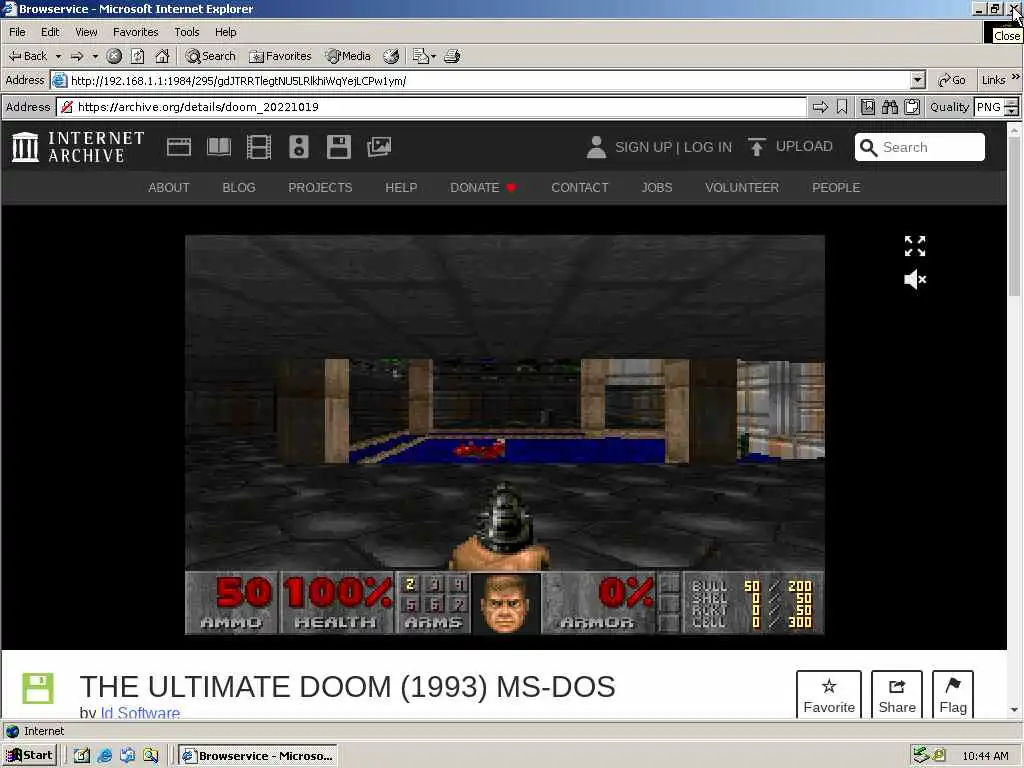Viewport: 1024px width, 768px height.
Task: Open the Windows Start button
Action: [x=30, y=756]
